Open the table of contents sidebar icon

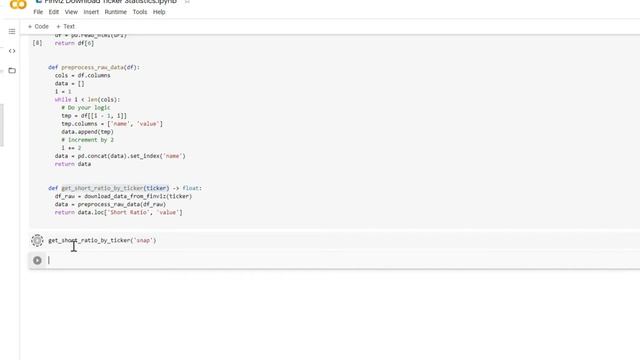tap(12, 31)
